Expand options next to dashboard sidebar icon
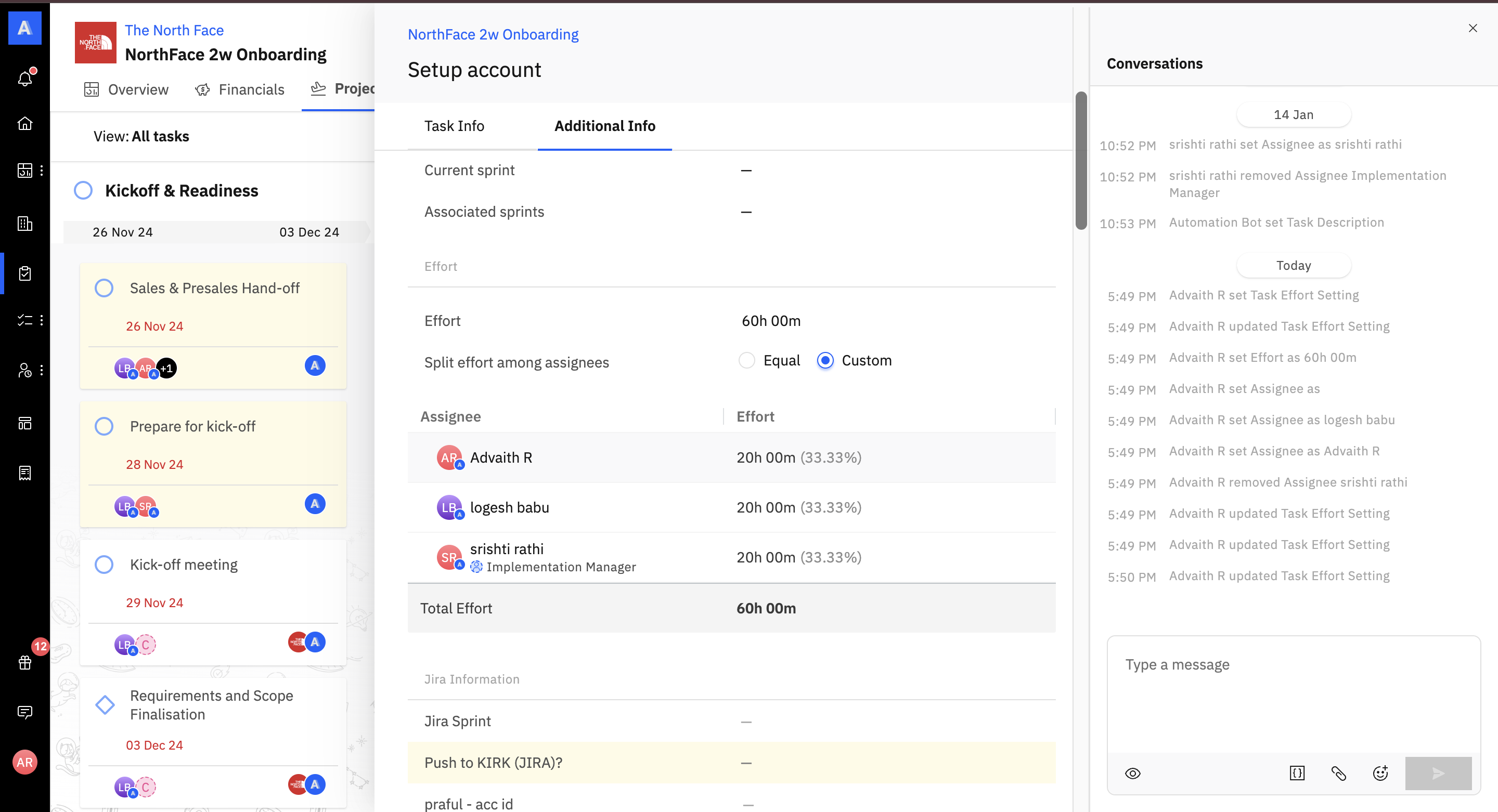 tap(41, 171)
